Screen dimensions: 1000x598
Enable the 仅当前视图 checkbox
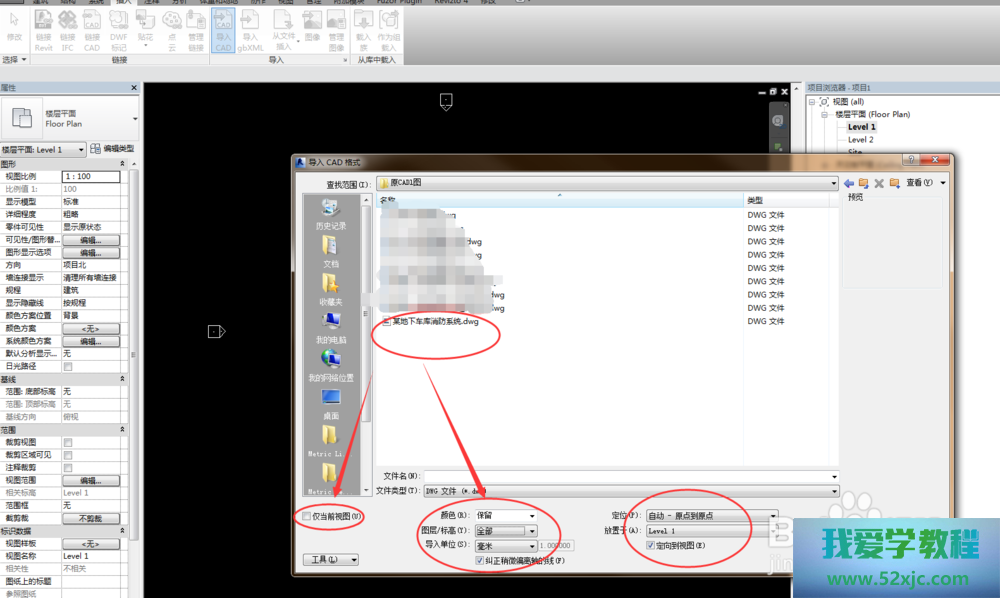pyautogui.click(x=307, y=516)
